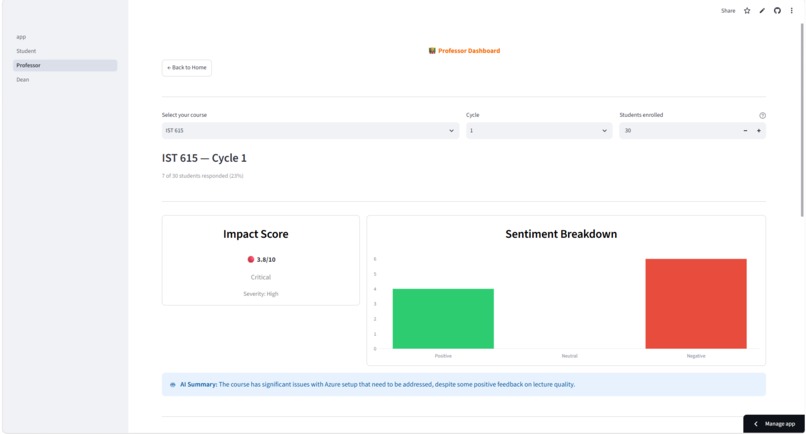Select the Professor page in sidebar
The width and height of the screenshot is (806, 434).
65,65
